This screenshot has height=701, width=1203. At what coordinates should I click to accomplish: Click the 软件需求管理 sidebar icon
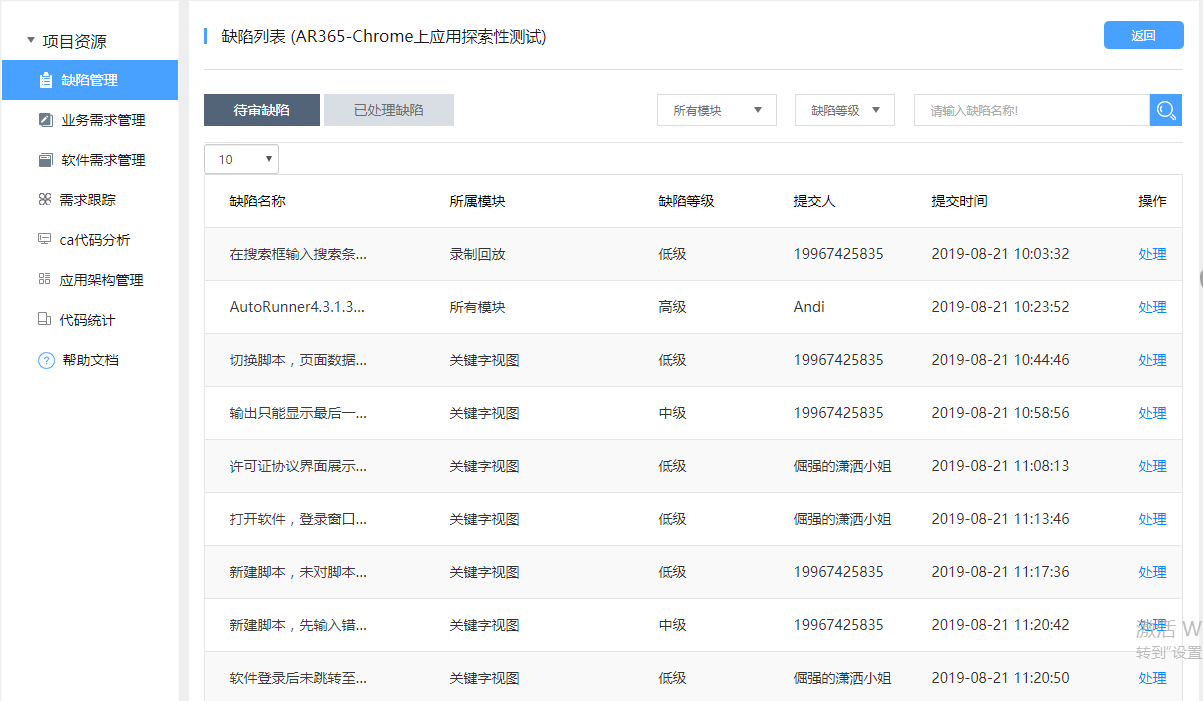click(x=45, y=160)
